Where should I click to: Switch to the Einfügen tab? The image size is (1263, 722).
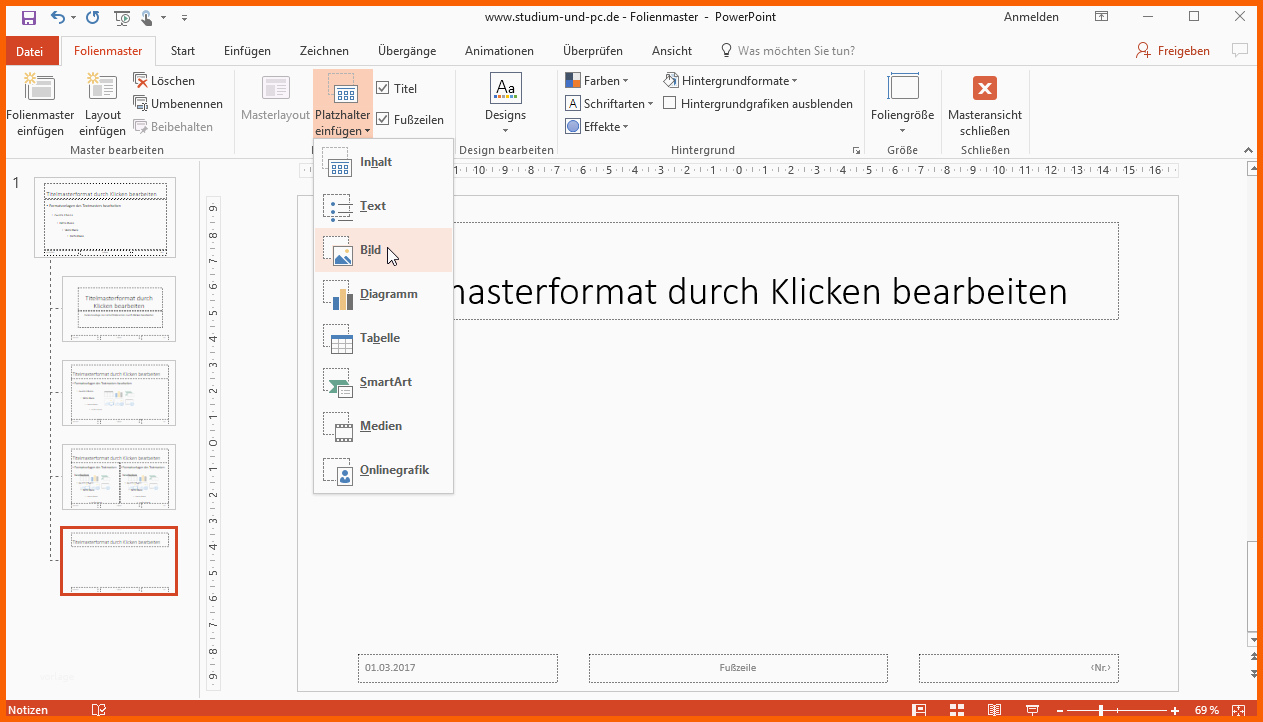pyautogui.click(x=247, y=51)
